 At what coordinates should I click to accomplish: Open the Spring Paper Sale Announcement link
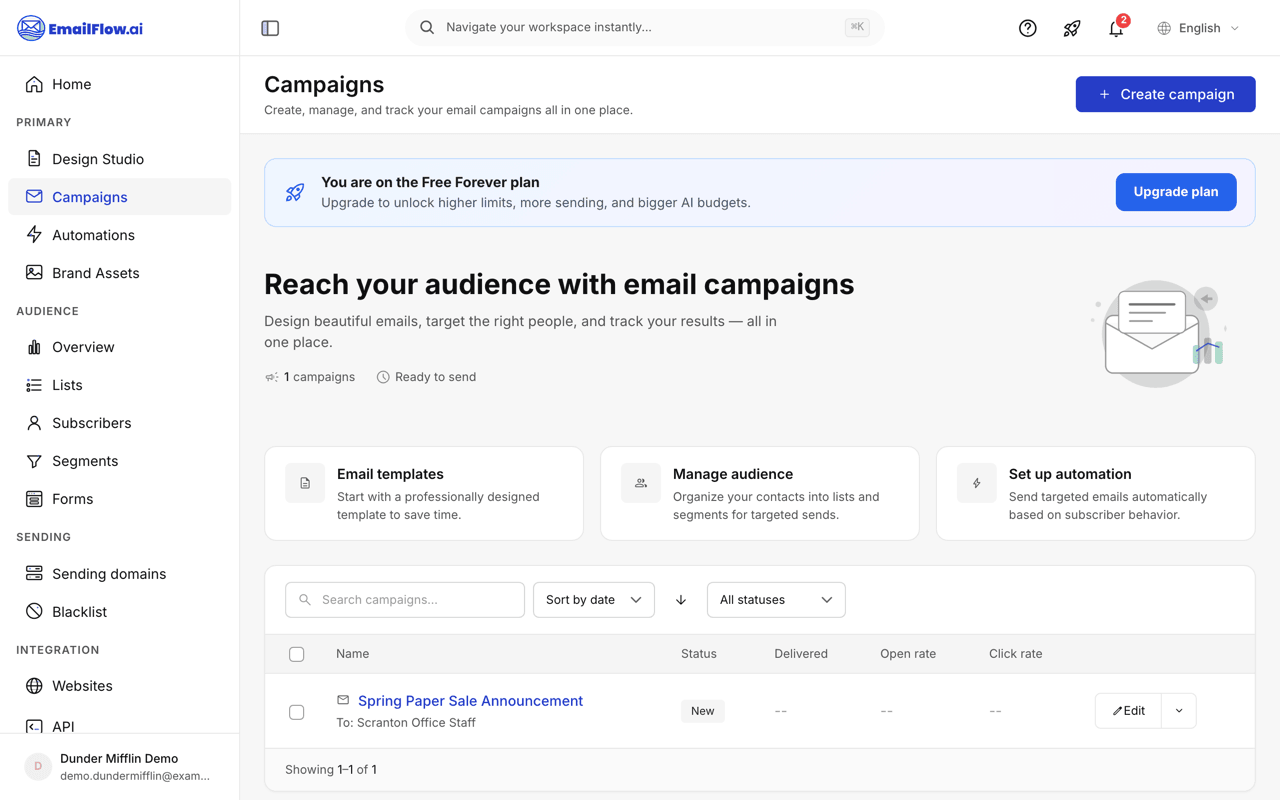click(470, 701)
